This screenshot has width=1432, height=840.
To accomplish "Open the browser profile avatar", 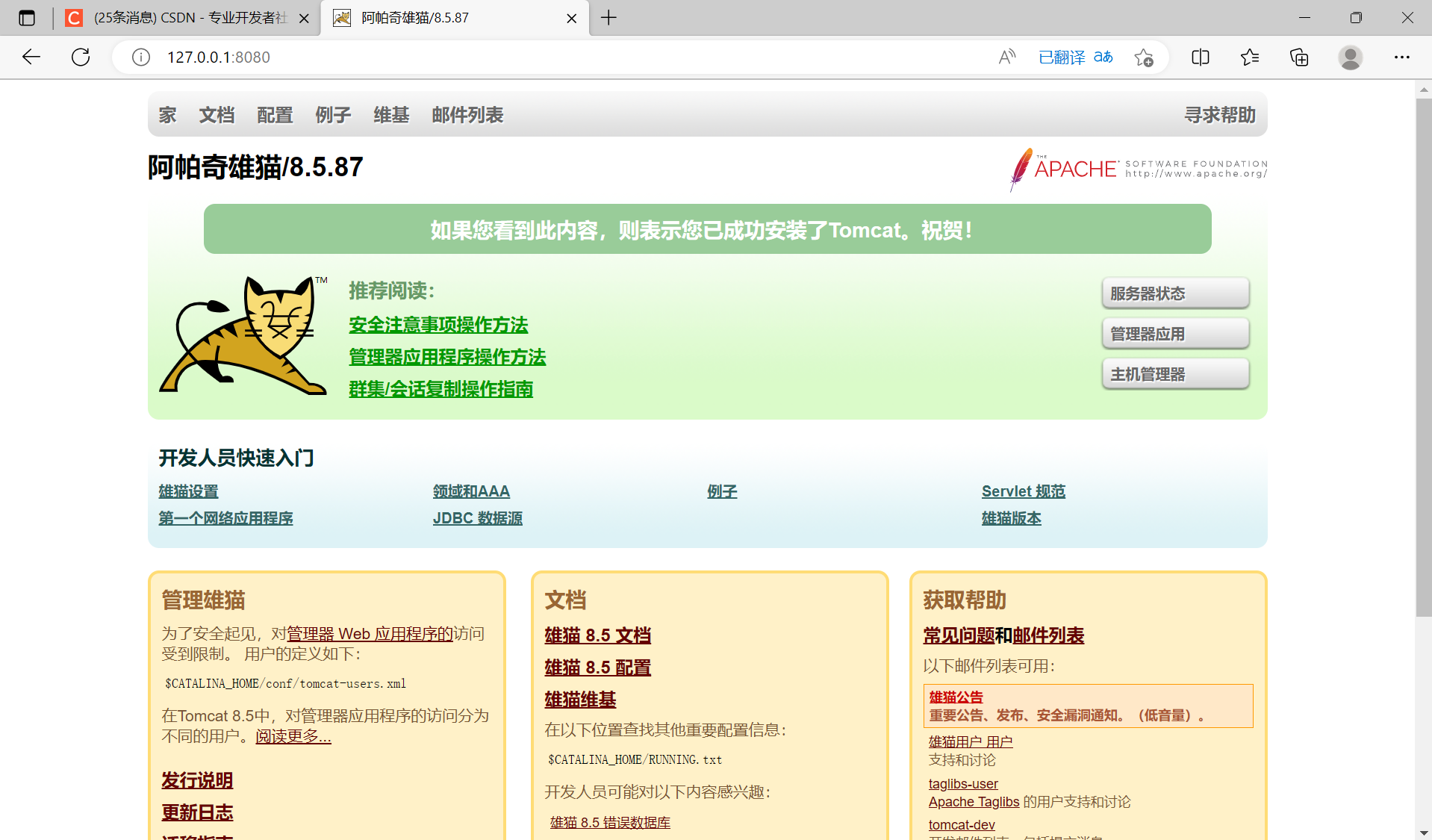I will [x=1350, y=57].
